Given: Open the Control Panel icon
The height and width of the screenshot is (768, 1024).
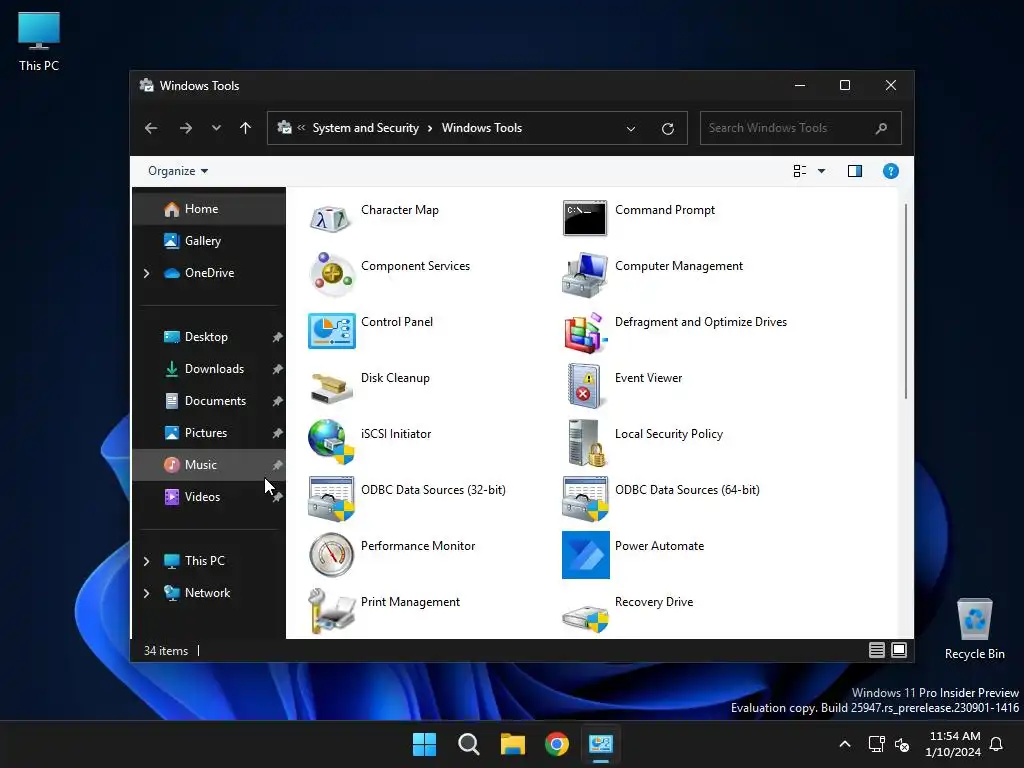Looking at the screenshot, I should click(331, 330).
